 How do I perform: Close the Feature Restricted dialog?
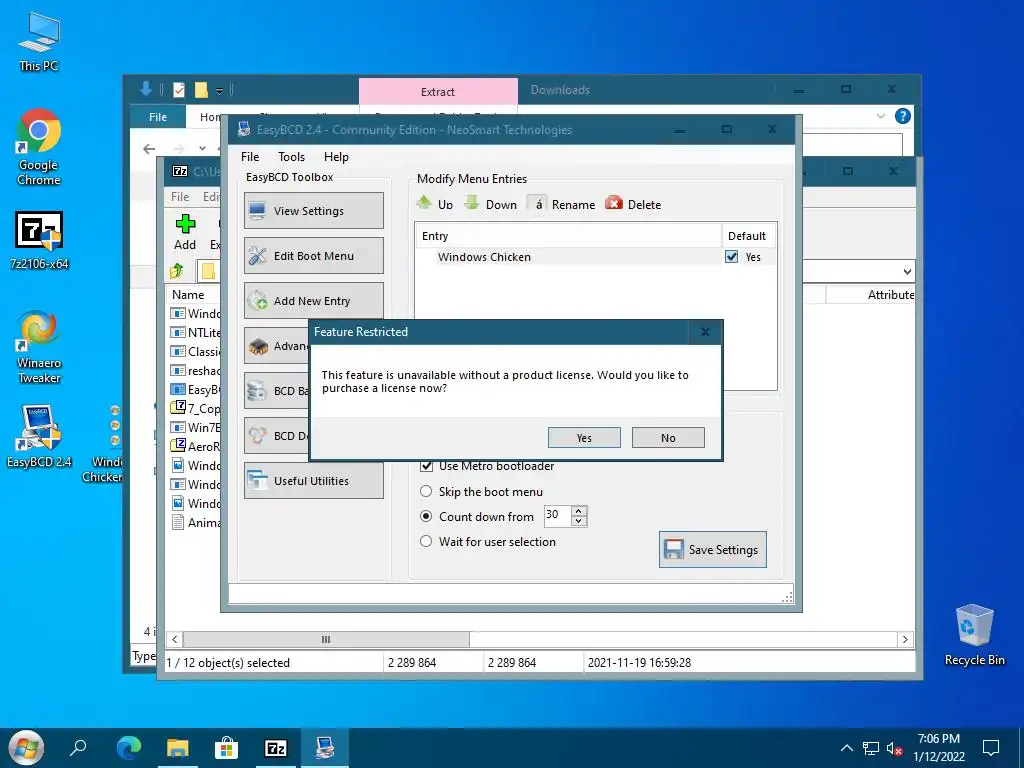click(x=705, y=332)
